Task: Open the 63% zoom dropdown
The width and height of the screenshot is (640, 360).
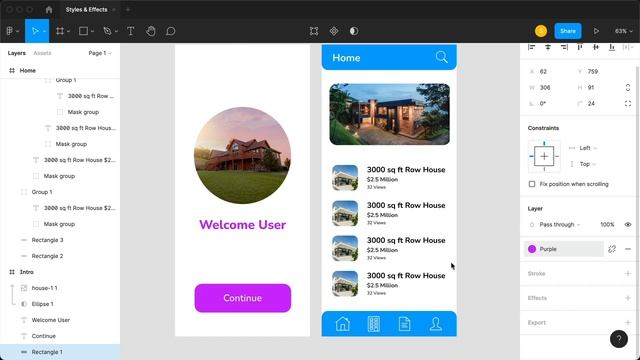Action: pyautogui.click(x=624, y=31)
